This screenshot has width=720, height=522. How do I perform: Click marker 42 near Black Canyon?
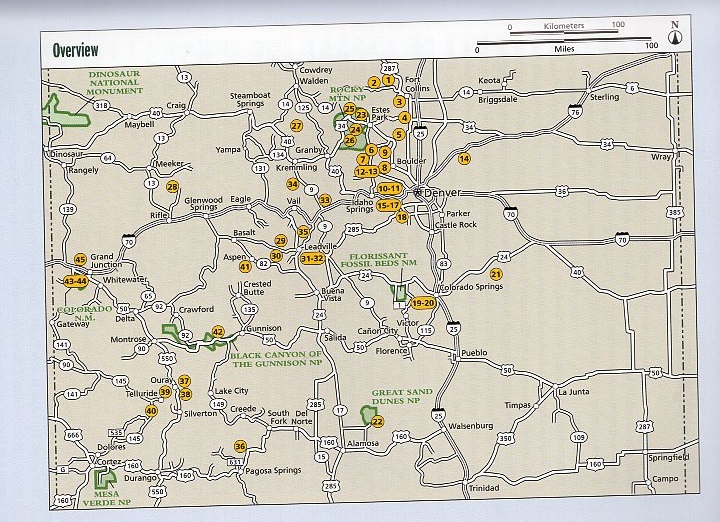tap(218, 331)
